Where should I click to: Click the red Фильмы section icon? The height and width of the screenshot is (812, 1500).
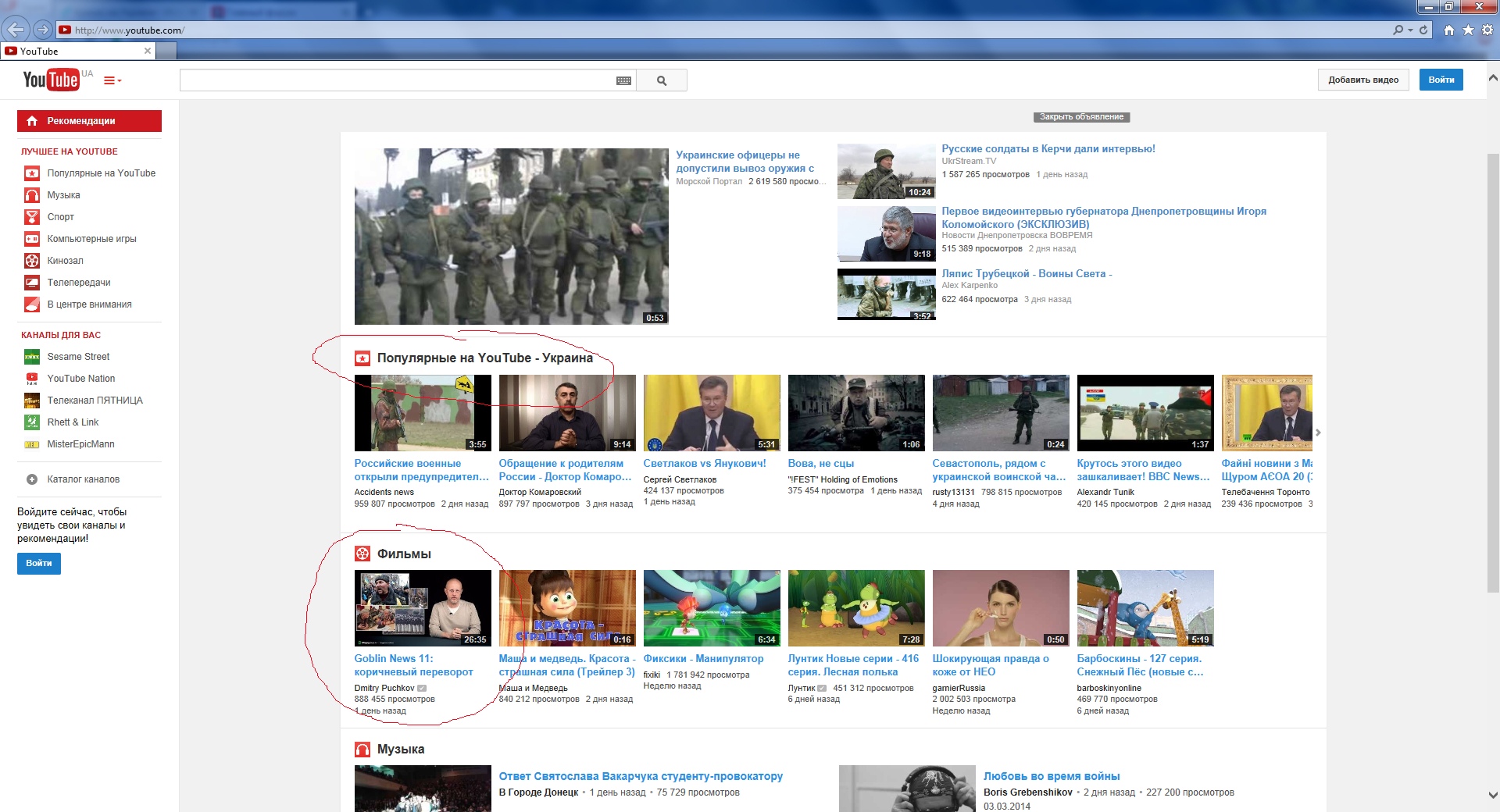coord(362,554)
